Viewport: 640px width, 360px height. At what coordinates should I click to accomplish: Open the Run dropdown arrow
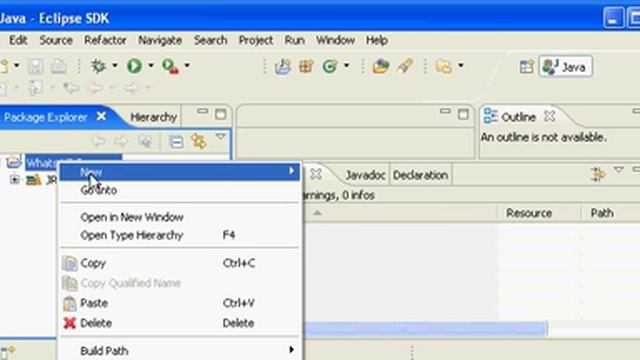(x=151, y=65)
